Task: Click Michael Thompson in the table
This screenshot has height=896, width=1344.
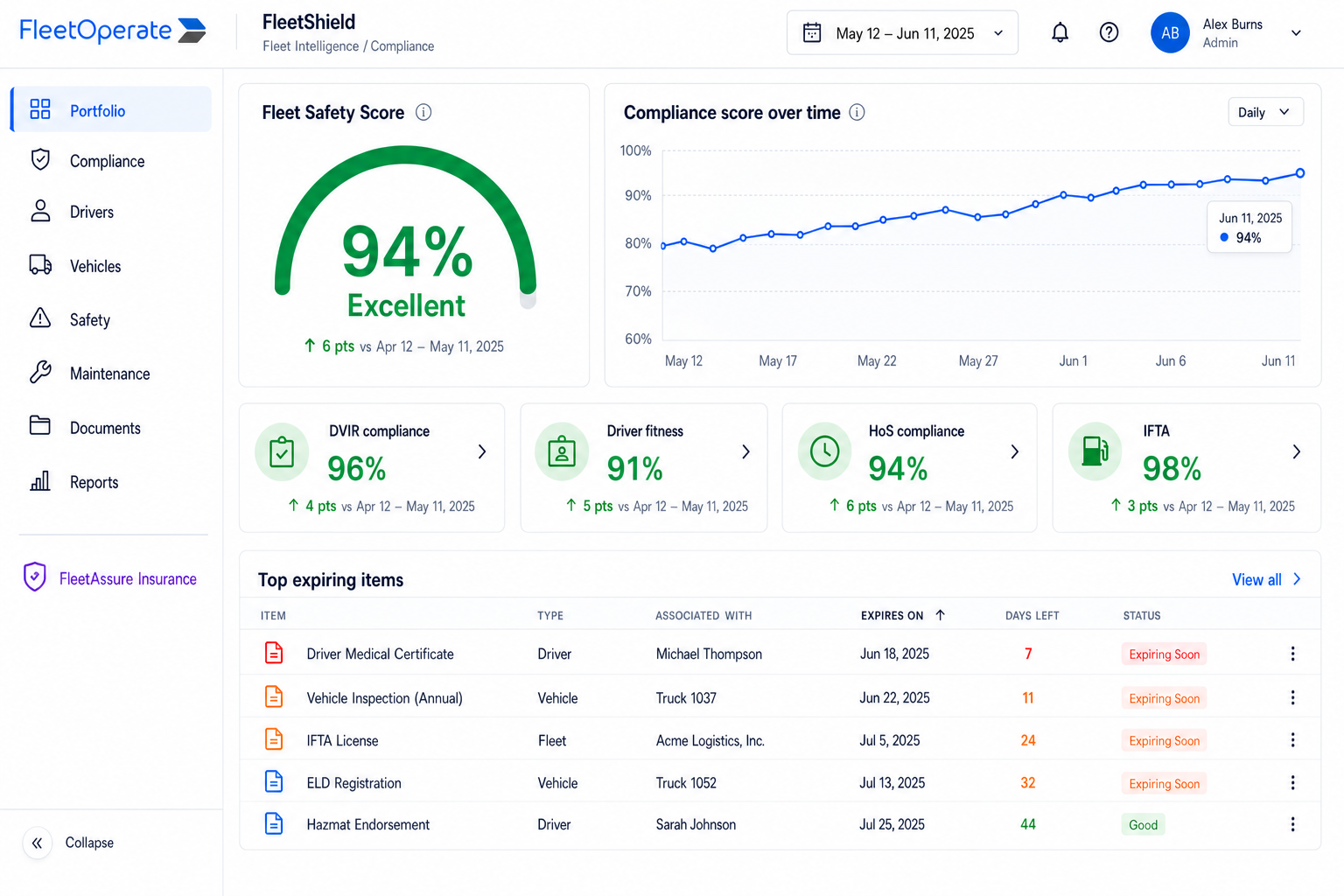Action: tap(709, 654)
